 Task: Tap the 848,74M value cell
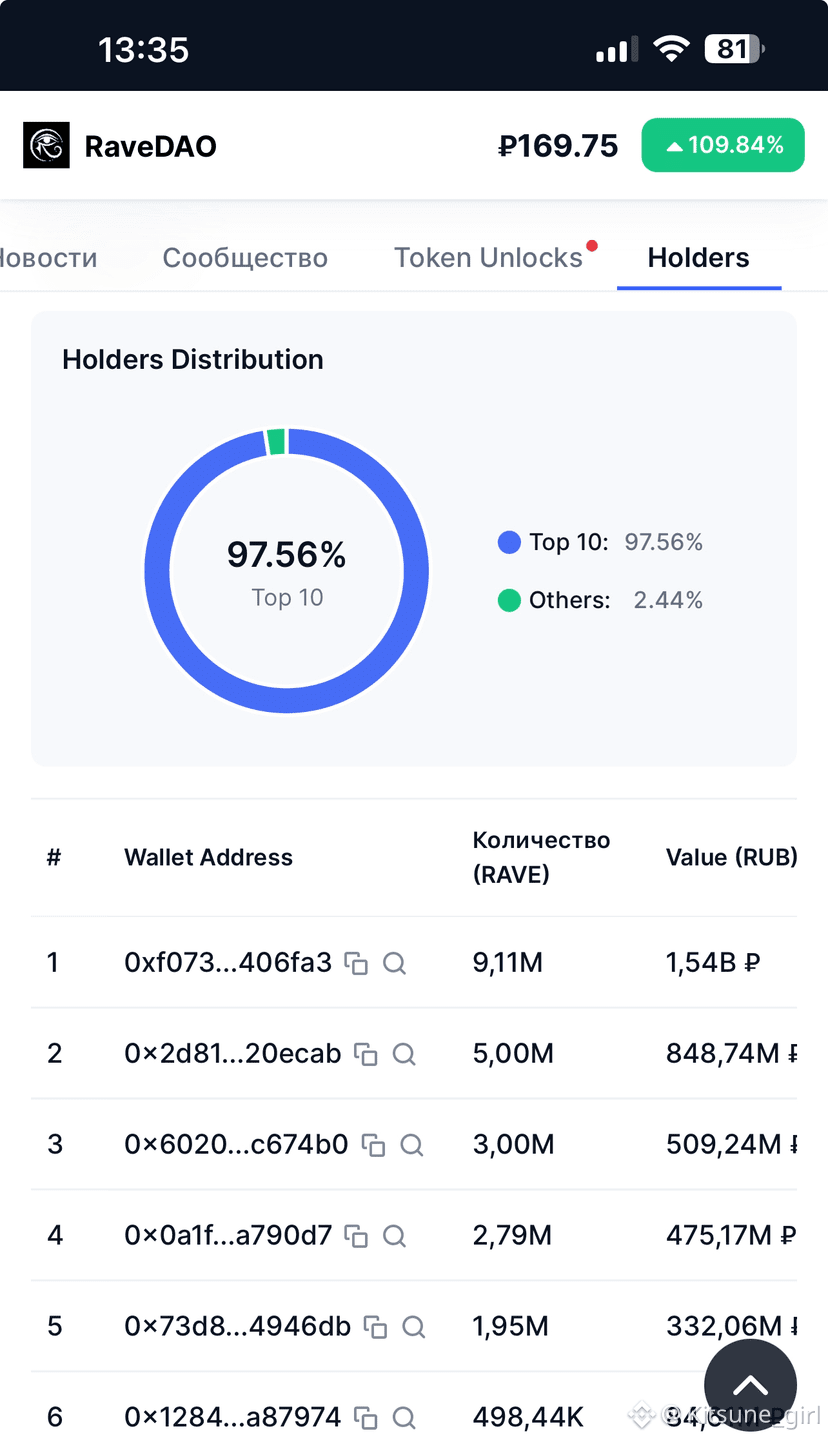tap(732, 1054)
